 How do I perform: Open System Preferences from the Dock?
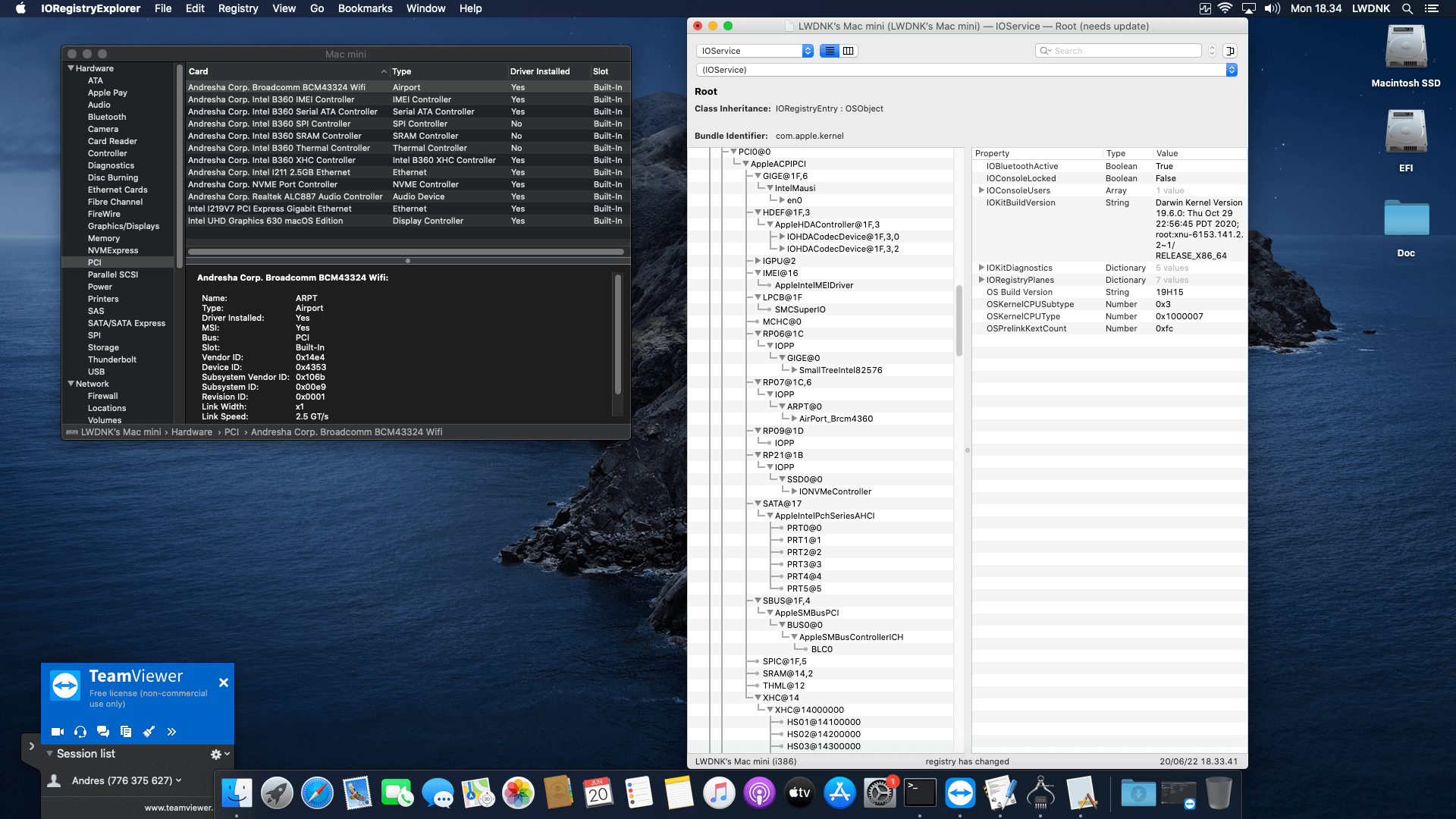(x=880, y=794)
